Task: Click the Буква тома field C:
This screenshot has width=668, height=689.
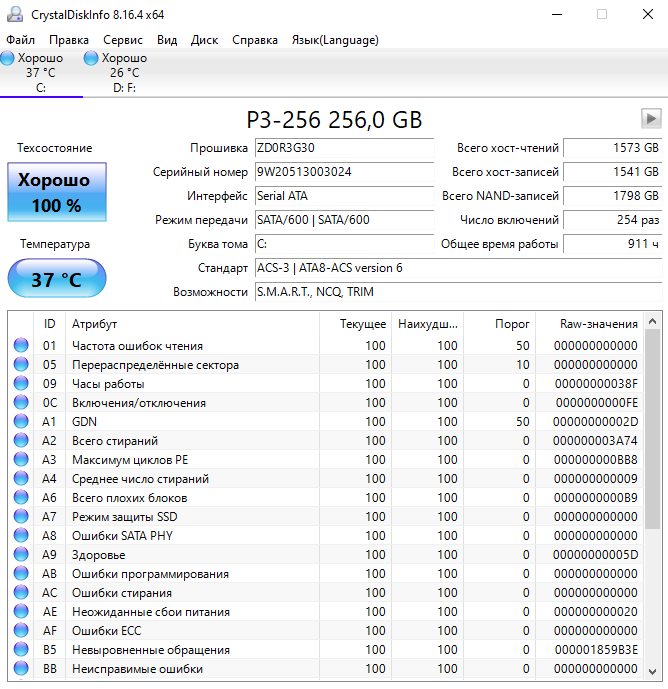Action: pyautogui.click(x=344, y=244)
